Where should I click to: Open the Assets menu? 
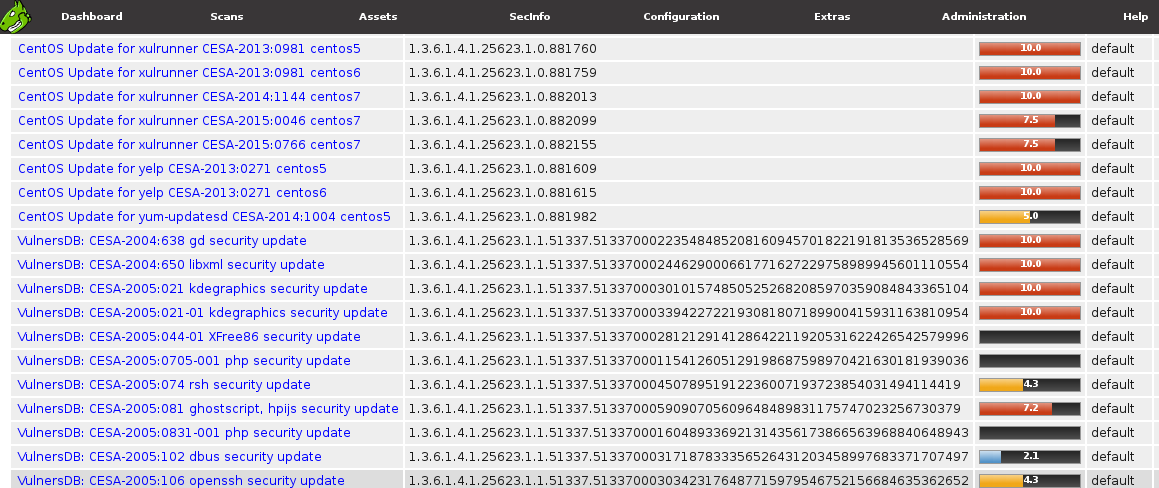378,16
